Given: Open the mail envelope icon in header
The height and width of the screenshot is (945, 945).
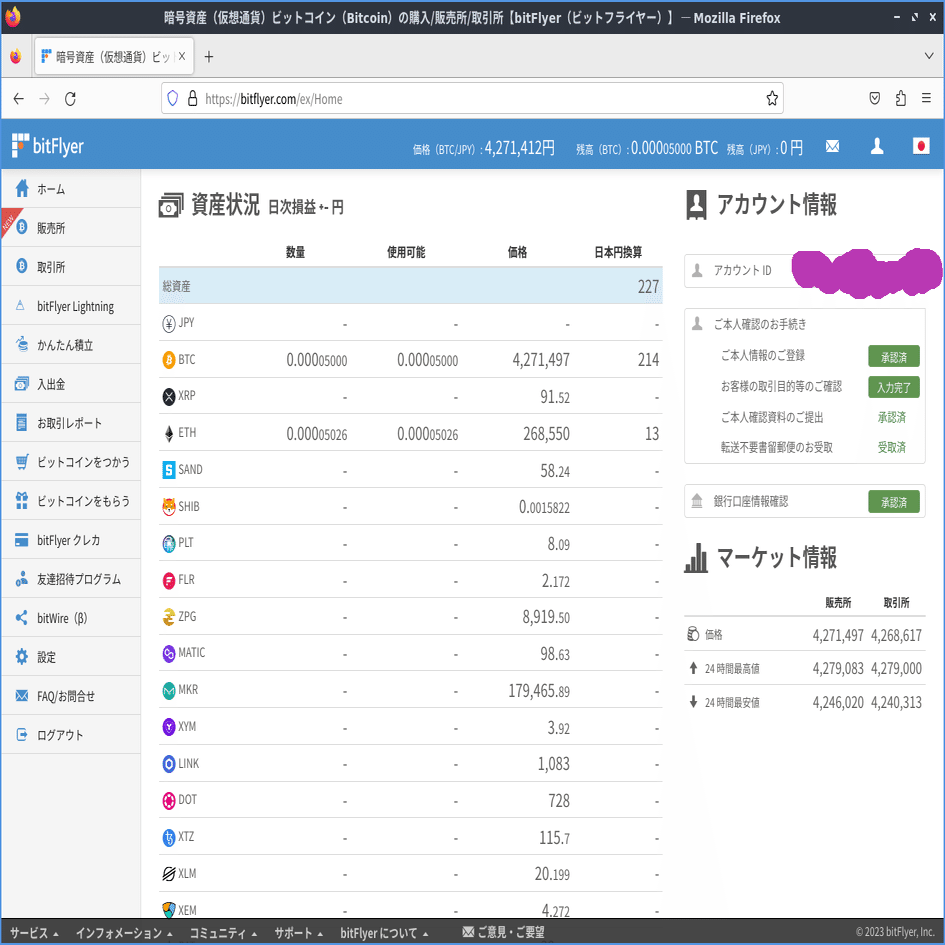Looking at the screenshot, I should point(832,146).
